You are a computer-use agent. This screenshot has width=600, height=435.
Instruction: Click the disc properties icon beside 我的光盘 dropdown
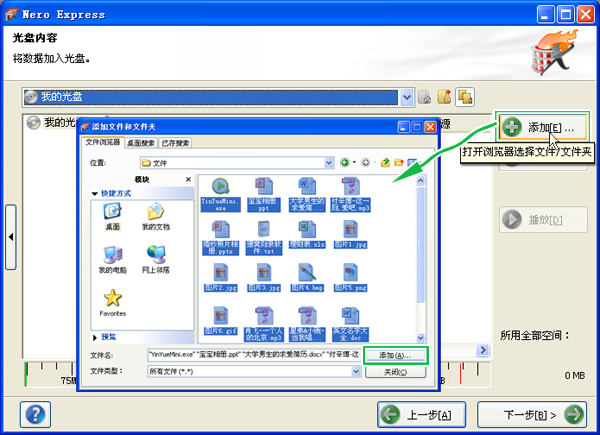(424, 97)
